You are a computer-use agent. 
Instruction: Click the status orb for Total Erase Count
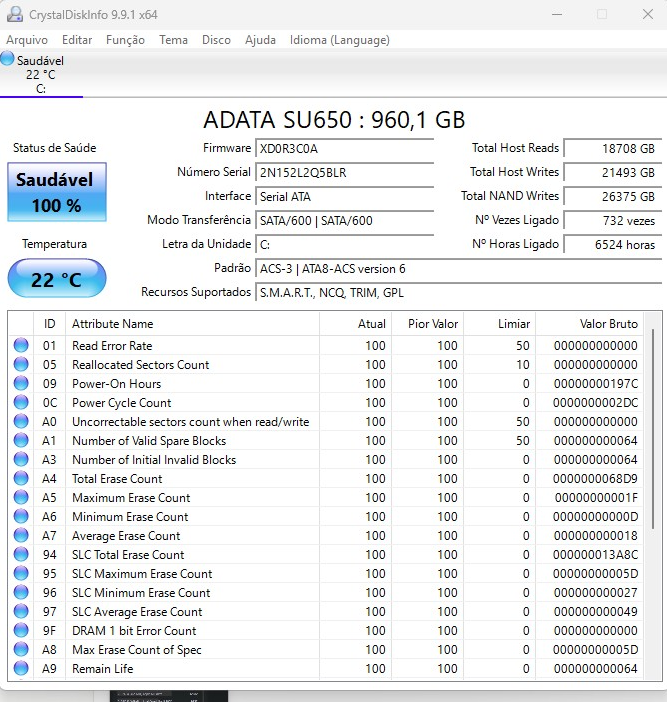pos(21,478)
